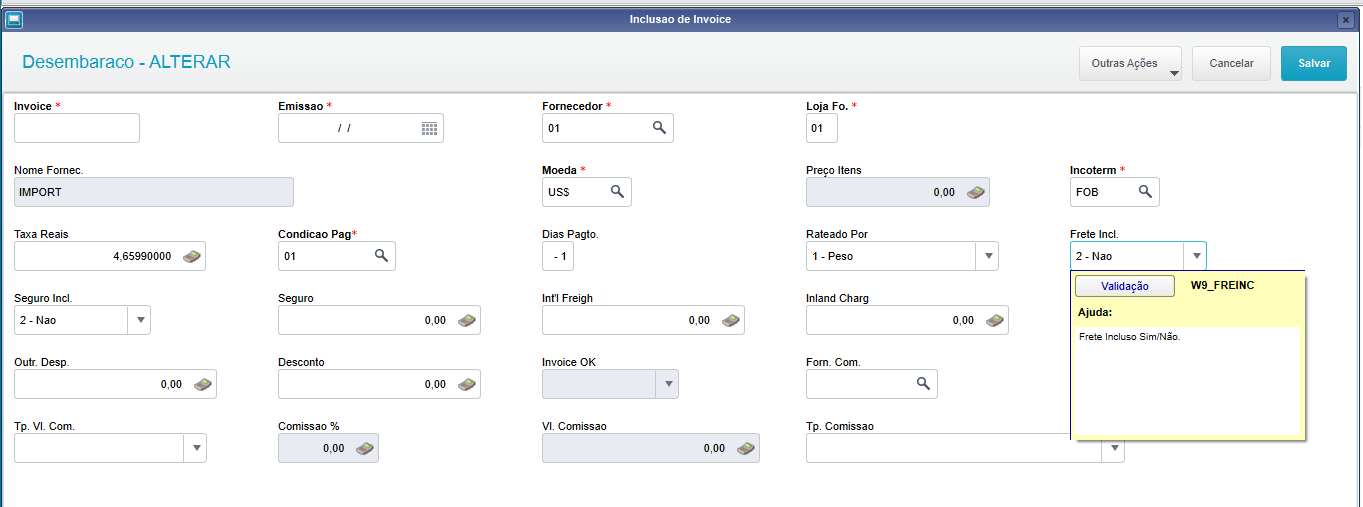Open calculator icon in Preço Itens field
1363x507 pixels.
(x=976, y=192)
